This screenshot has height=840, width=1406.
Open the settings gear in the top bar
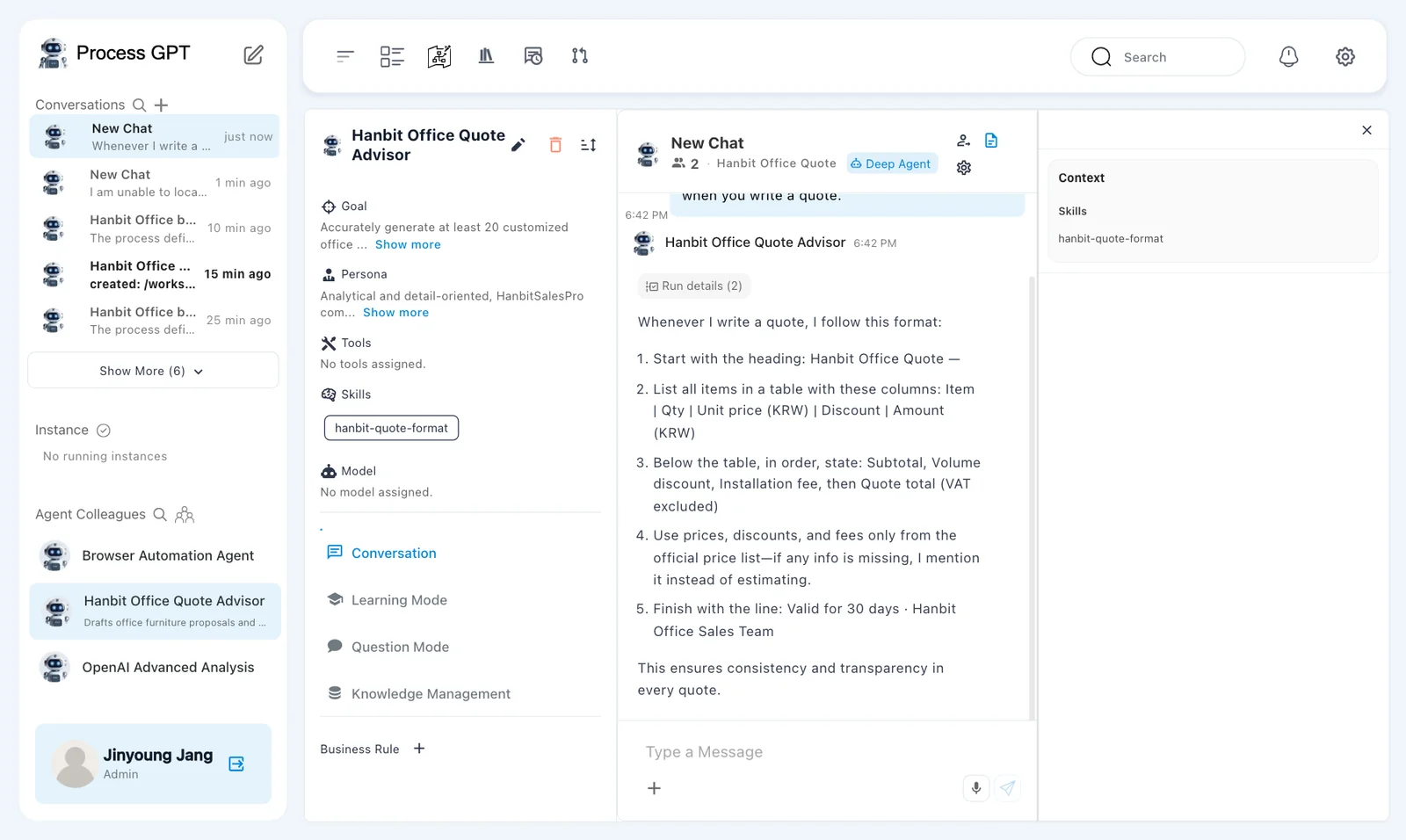(x=1345, y=56)
